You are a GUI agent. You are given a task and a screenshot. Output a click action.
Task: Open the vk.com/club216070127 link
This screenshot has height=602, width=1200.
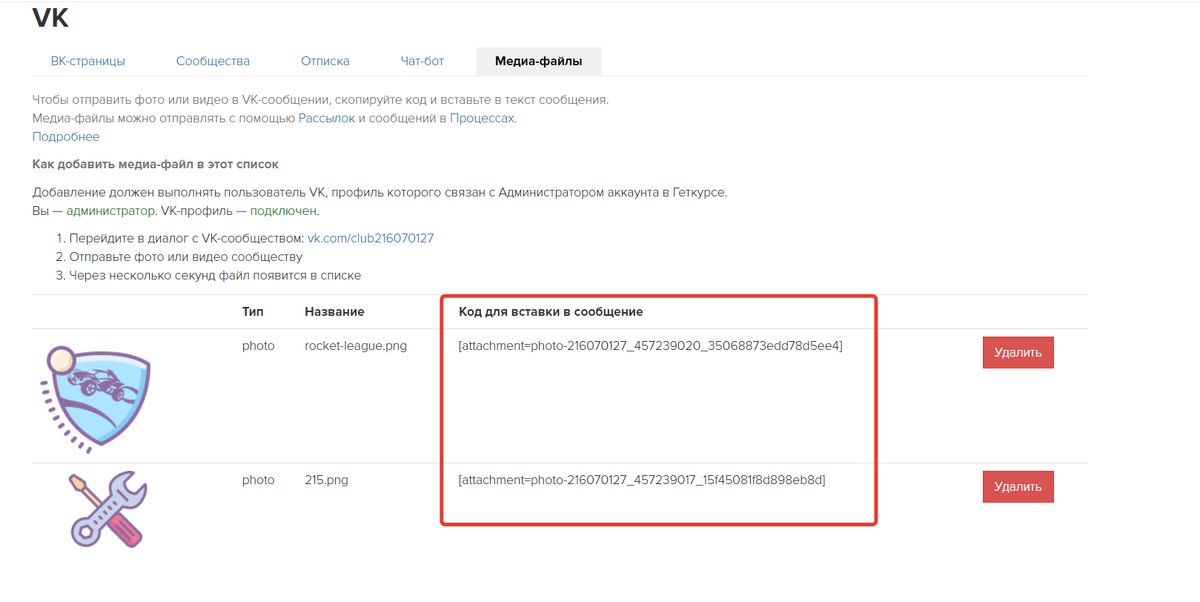tap(370, 238)
